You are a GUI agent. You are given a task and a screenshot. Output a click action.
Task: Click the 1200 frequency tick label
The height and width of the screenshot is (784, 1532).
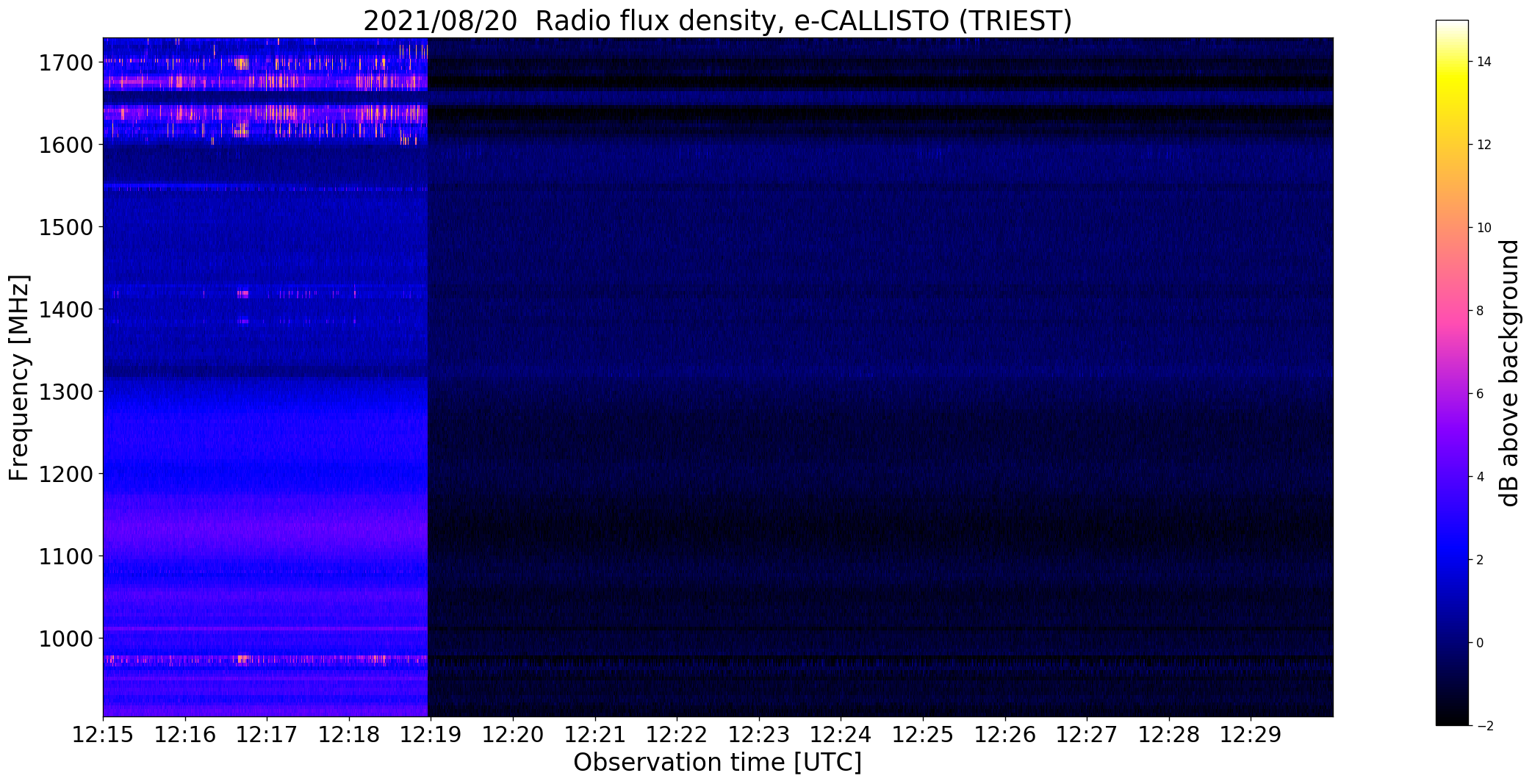[x=66, y=474]
